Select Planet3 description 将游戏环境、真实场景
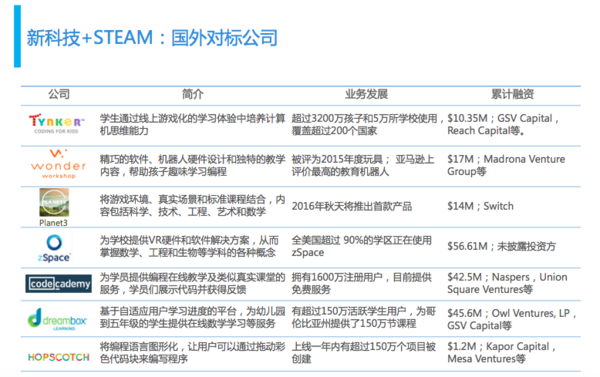Screen dimensions: 600x377 pos(192,206)
